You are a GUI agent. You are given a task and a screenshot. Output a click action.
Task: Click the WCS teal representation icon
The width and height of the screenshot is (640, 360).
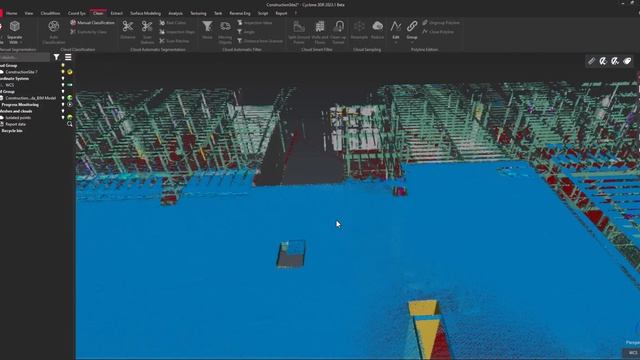coord(70,85)
